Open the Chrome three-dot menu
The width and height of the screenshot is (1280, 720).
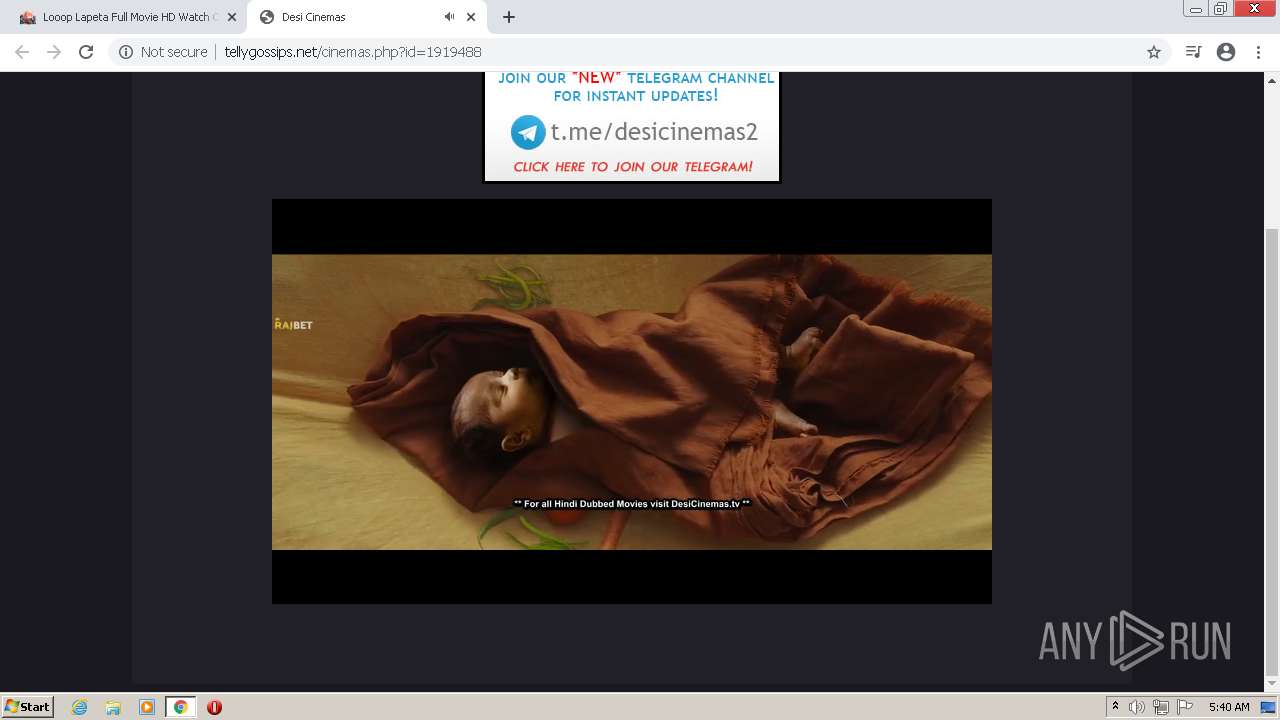[1259, 52]
